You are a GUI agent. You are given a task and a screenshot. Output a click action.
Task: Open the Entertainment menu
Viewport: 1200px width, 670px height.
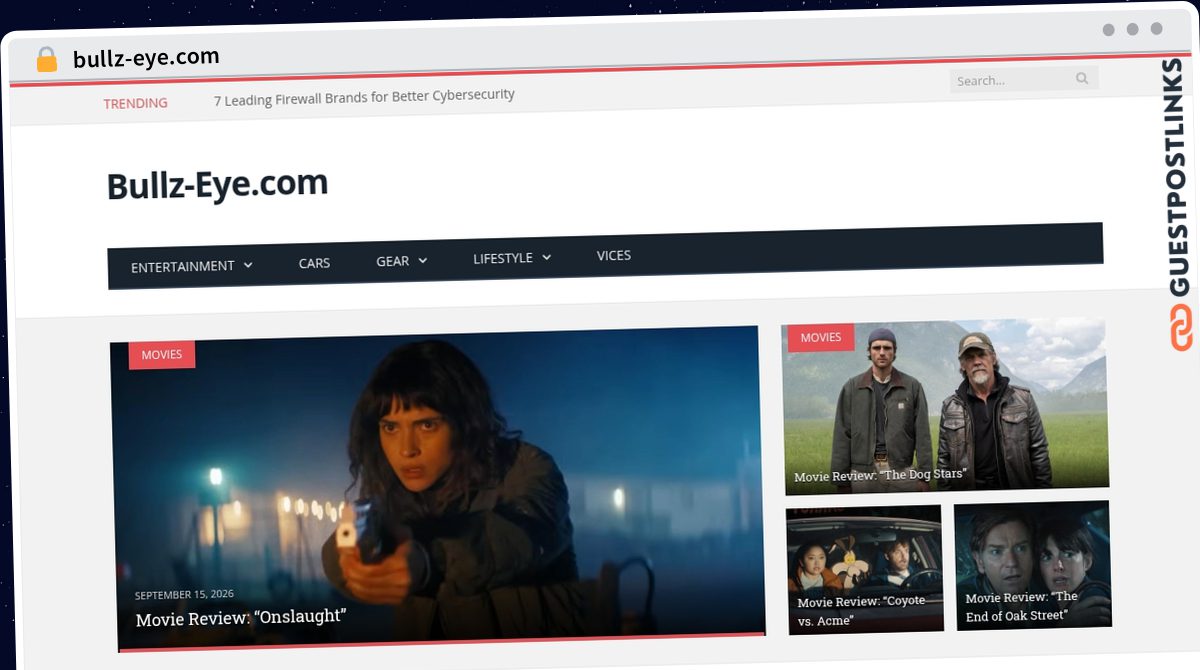(x=192, y=266)
